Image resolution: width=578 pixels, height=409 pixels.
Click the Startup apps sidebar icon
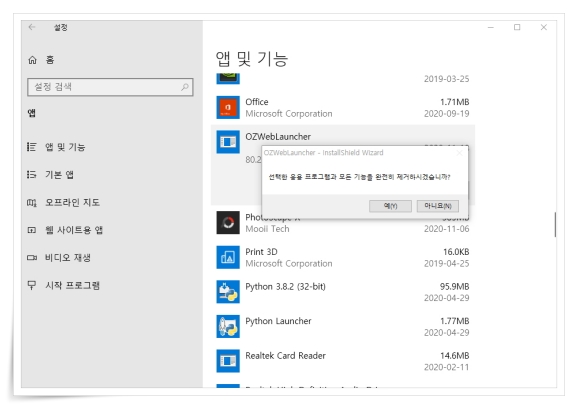click(x=32, y=285)
